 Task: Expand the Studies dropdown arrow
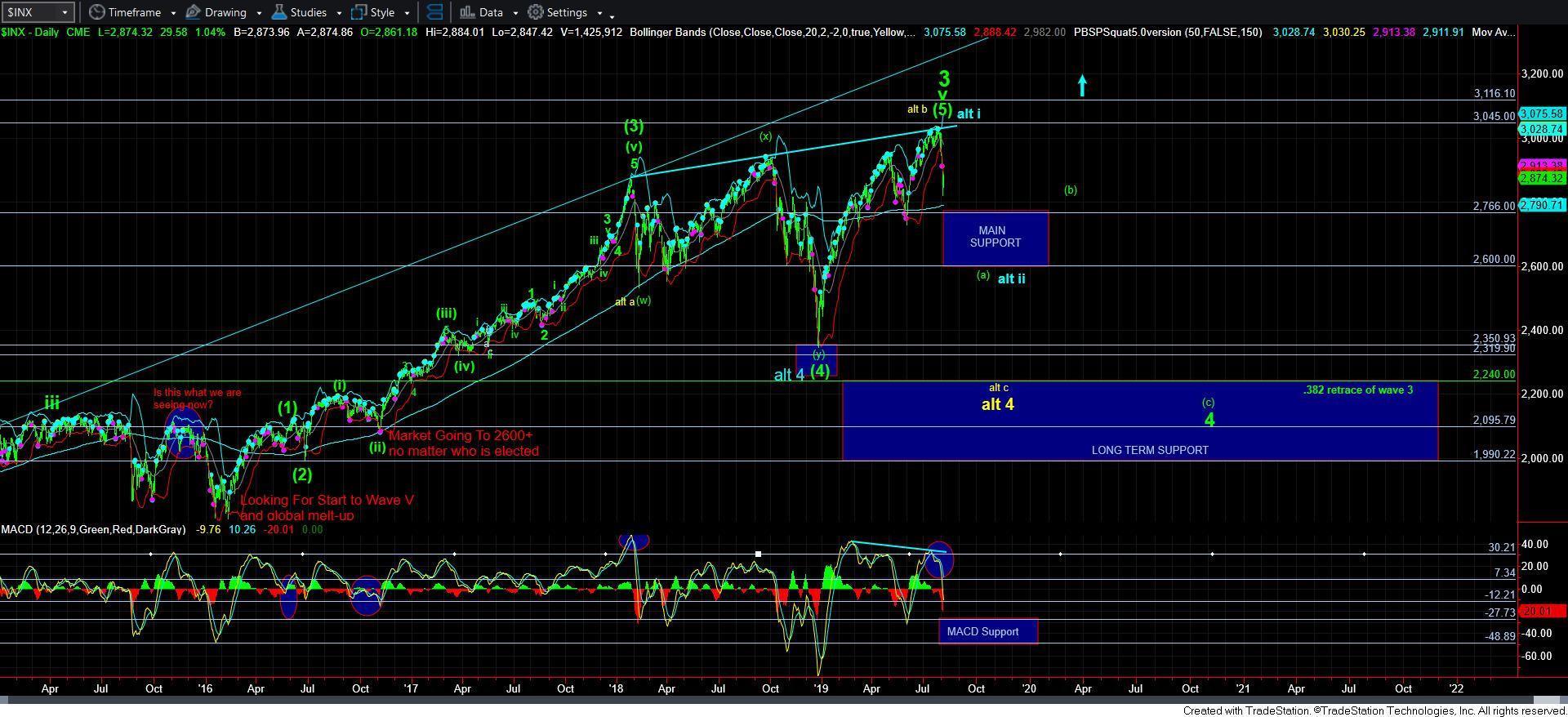coord(339,13)
